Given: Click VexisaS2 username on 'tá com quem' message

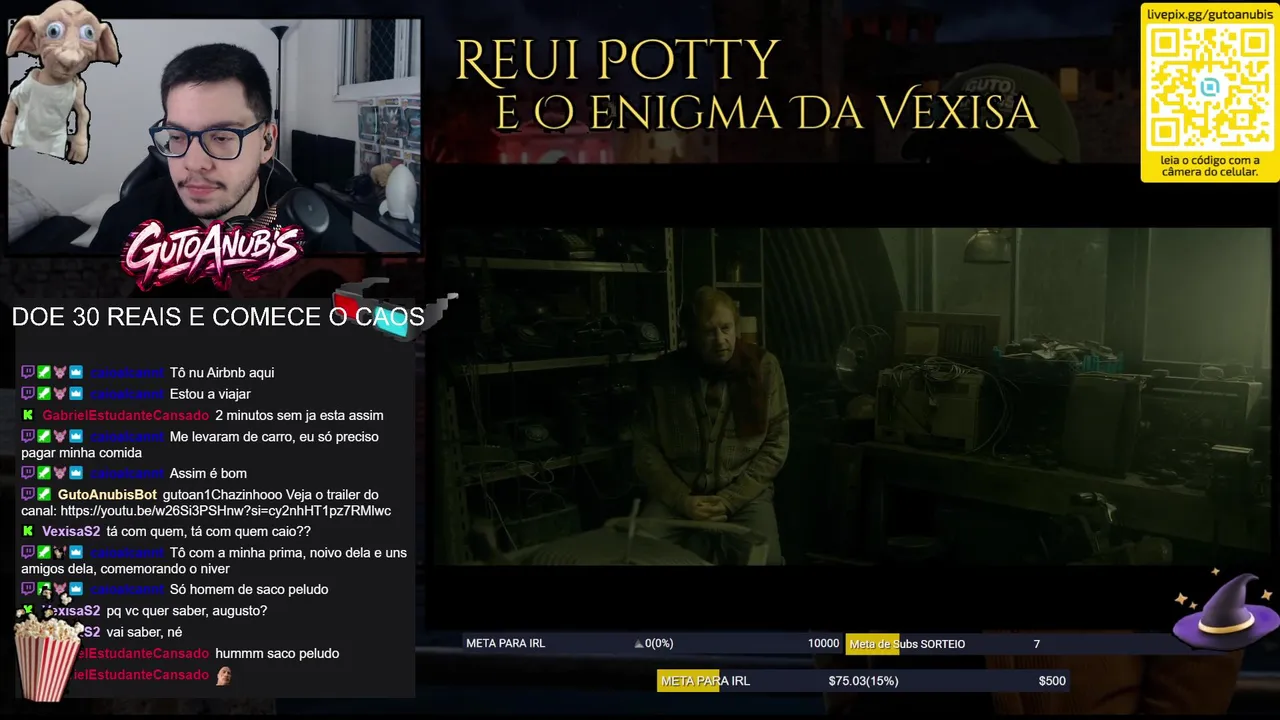Looking at the screenshot, I should click(x=71, y=531).
